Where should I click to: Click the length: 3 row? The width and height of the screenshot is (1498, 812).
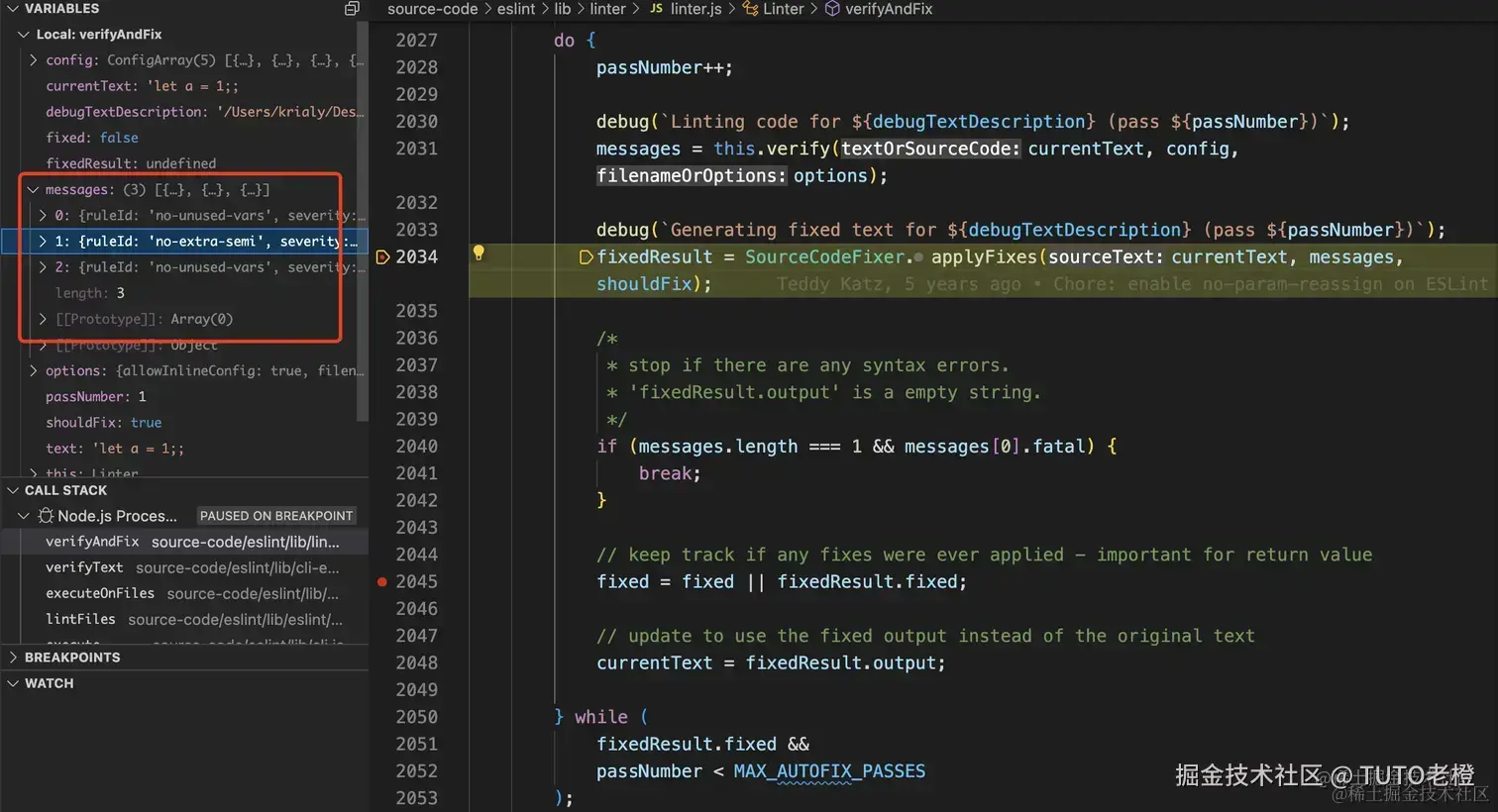[x=184, y=293]
